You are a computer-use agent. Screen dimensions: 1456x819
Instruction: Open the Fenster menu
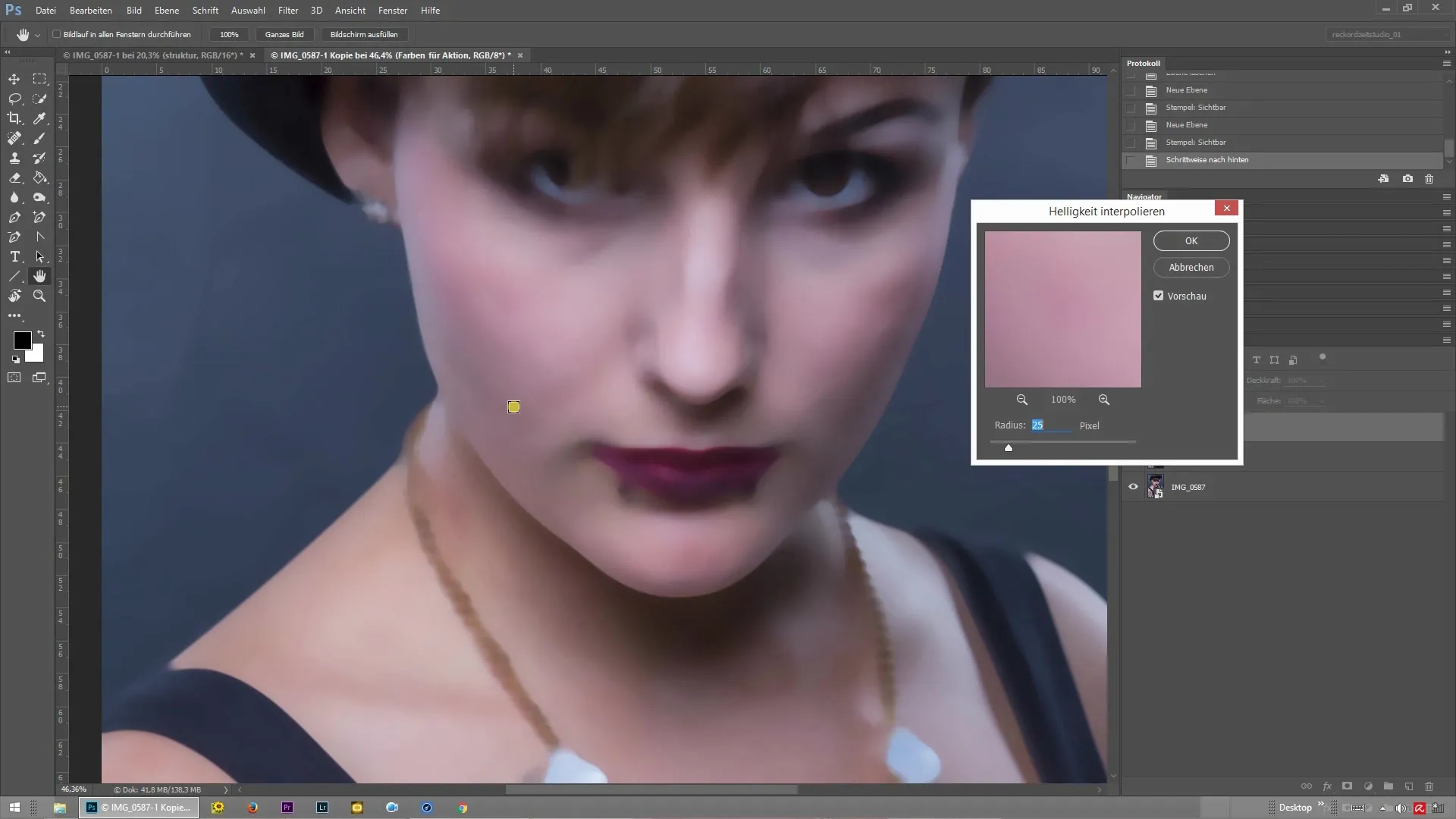393,11
